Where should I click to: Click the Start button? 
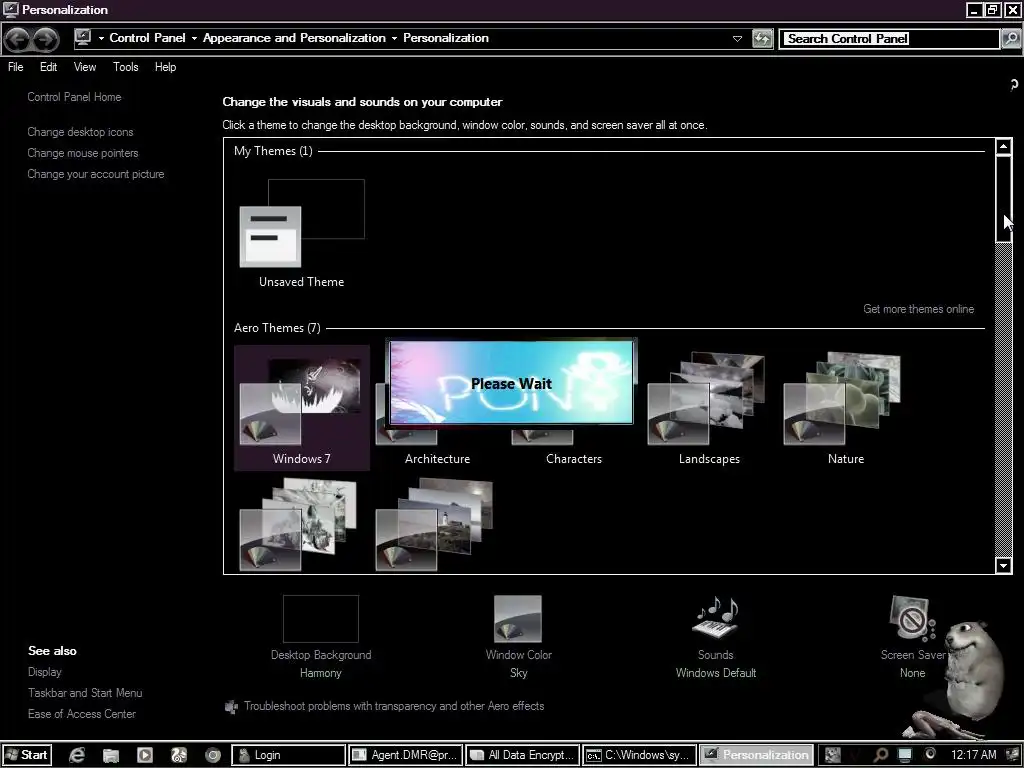click(x=27, y=755)
